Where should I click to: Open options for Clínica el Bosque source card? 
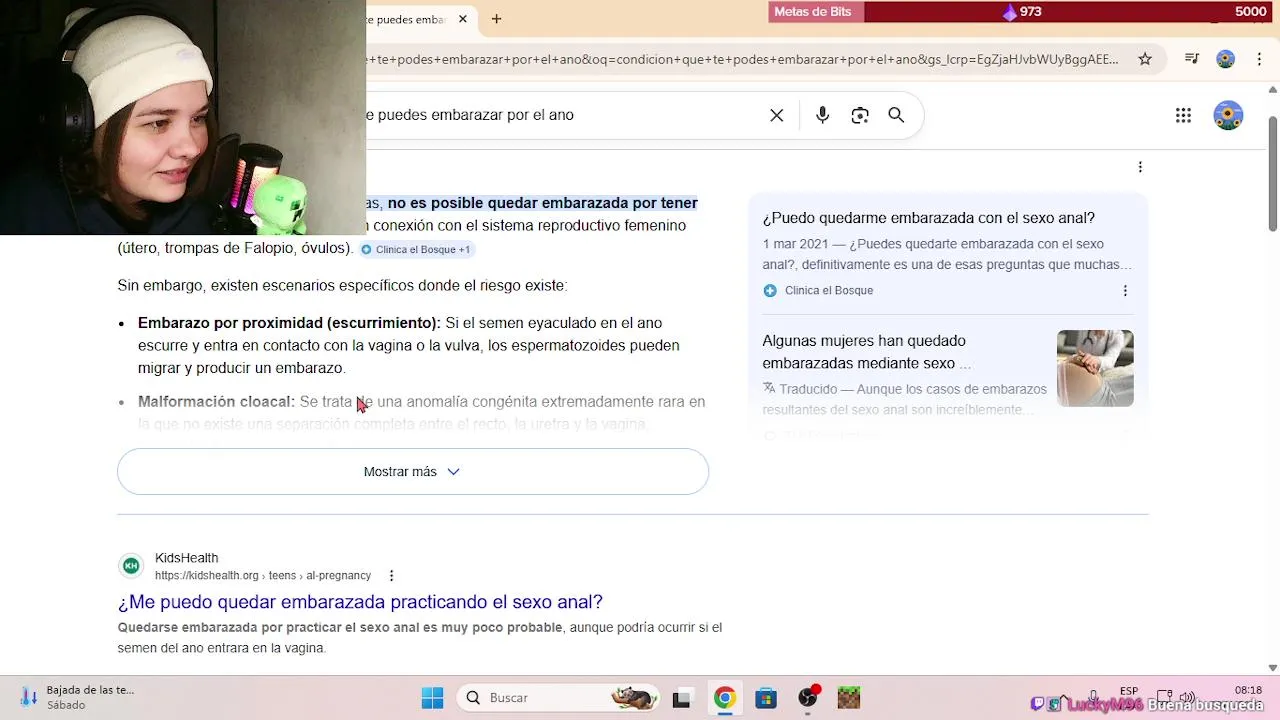[x=1125, y=291]
